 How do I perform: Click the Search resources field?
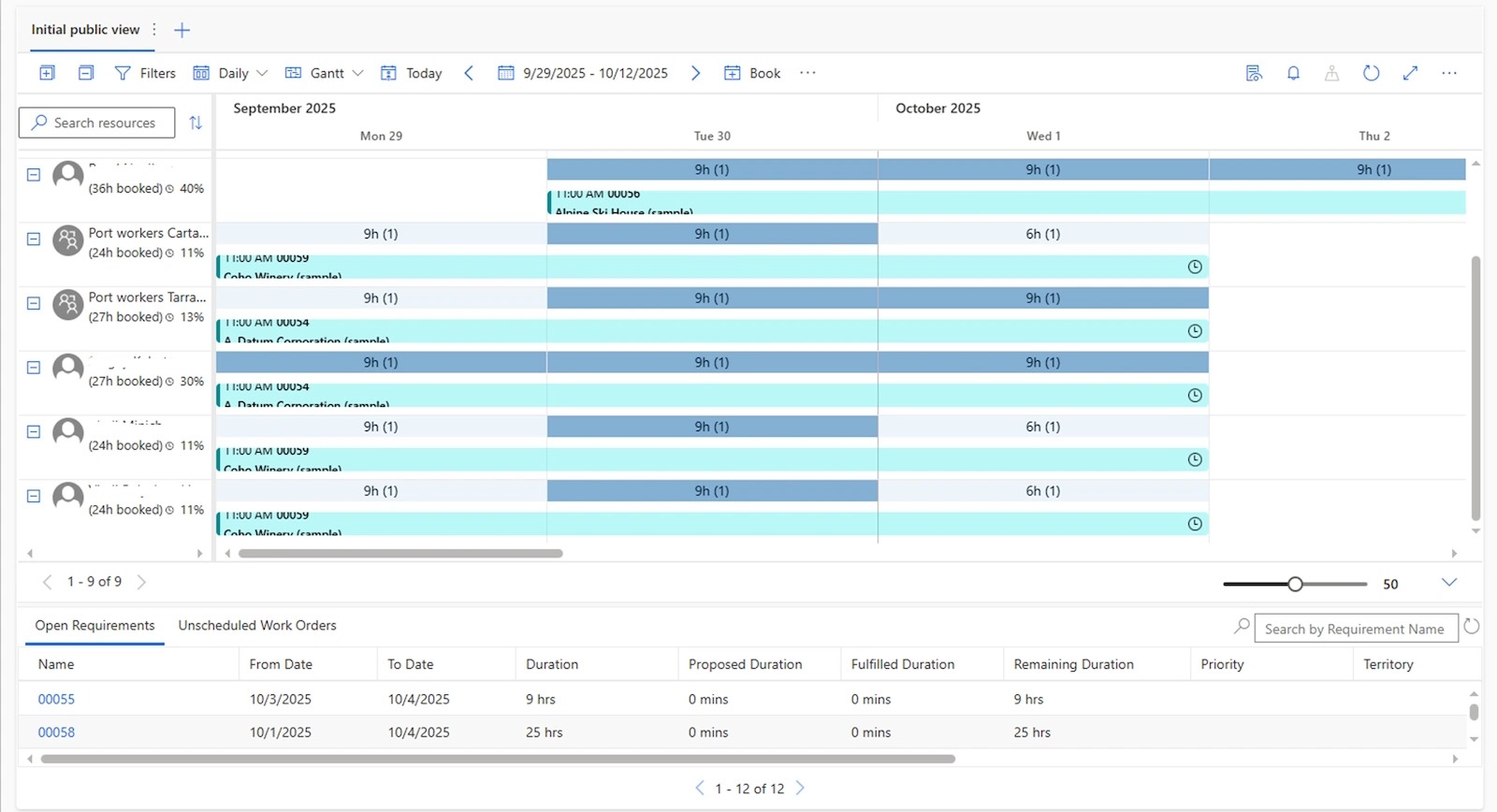coord(97,123)
